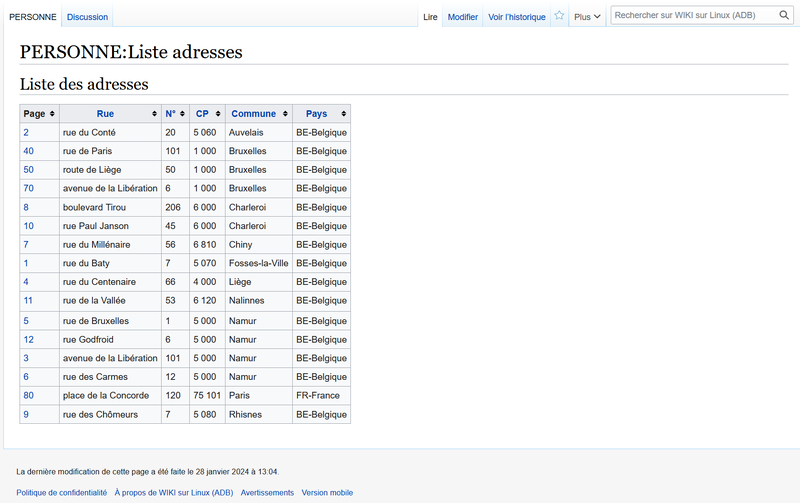Image resolution: width=800 pixels, height=503 pixels.
Task: Select the 'boulevard Tirou' street cell
Action: click(110, 208)
